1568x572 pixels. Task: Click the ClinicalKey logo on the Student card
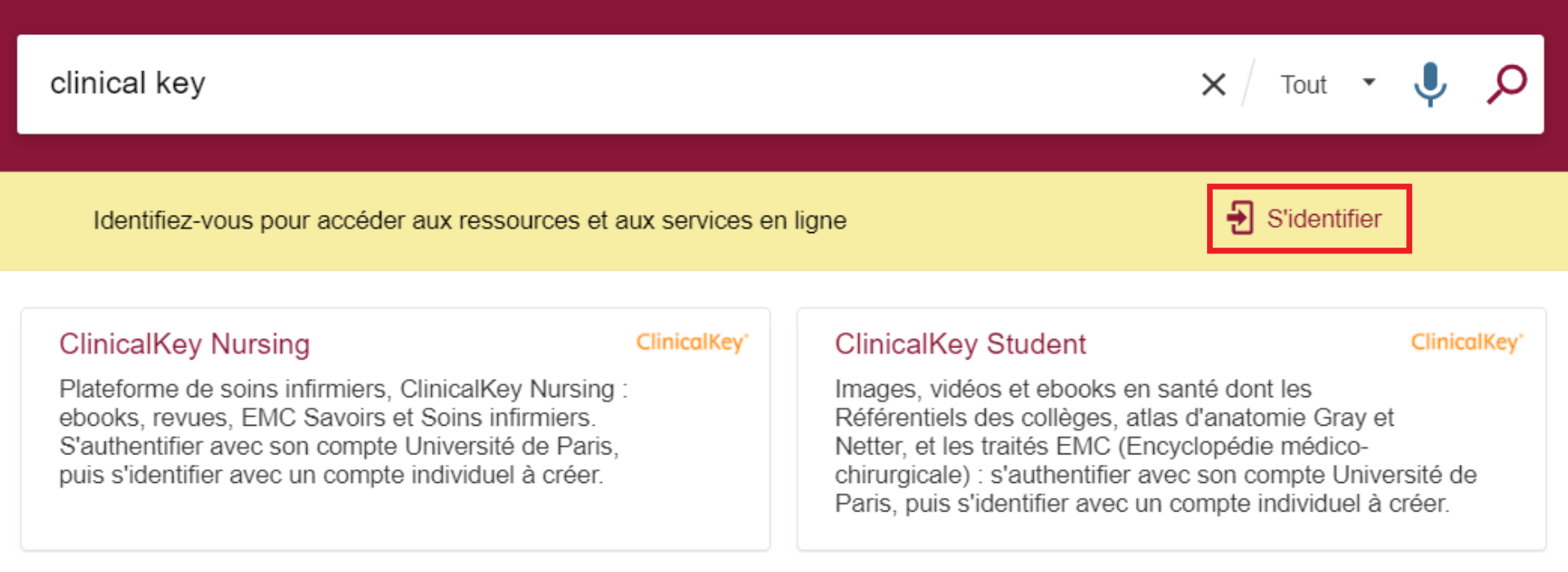(1467, 342)
